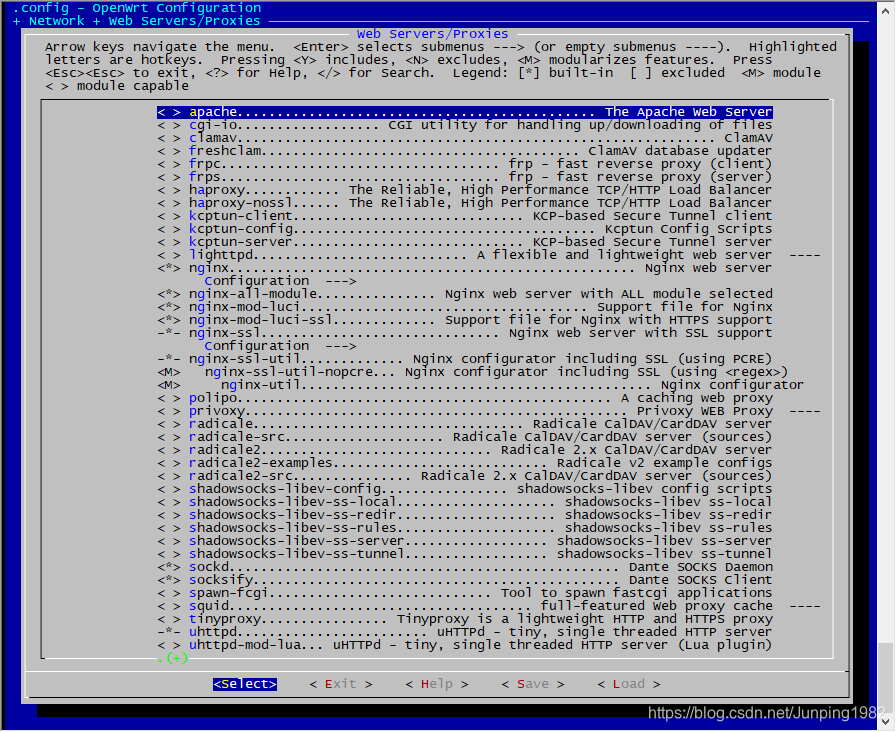Click the Save button
896x732 pixels.
pyautogui.click(x=533, y=684)
